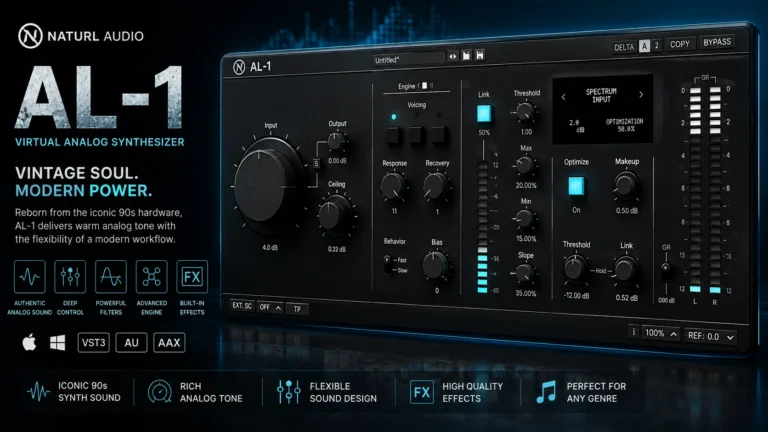Click the Ceiling knob

pyautogui.click(x=335, y=214)
